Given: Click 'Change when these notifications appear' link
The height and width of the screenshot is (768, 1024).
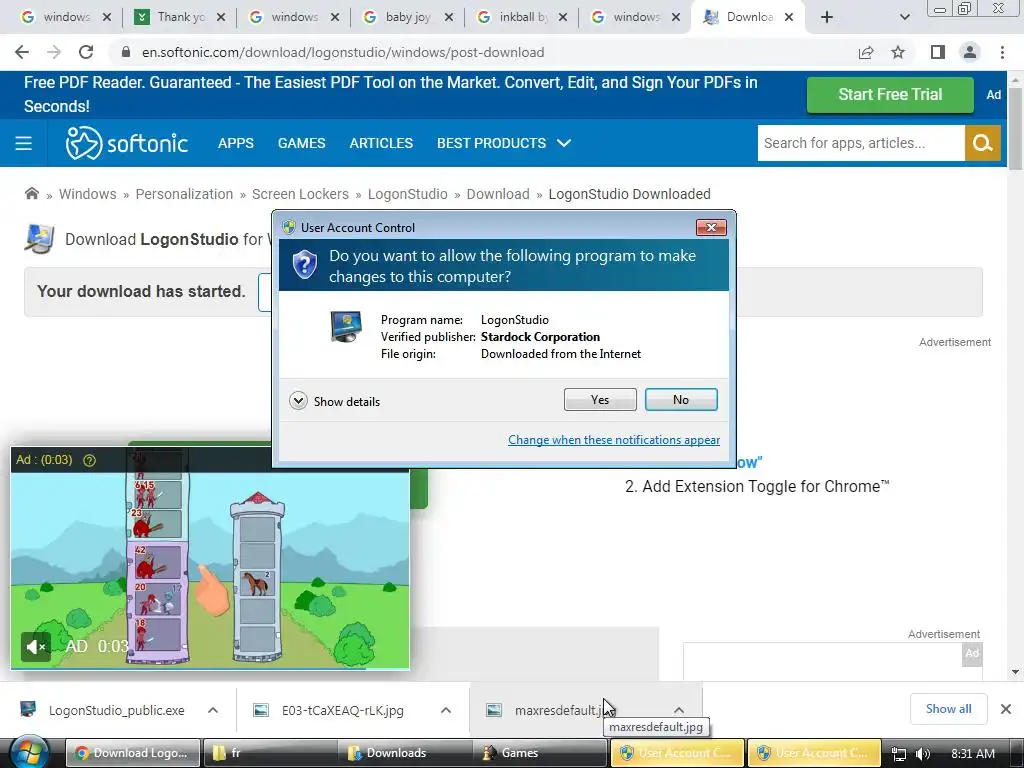Looking at the screenshot, I should point(614,440).
